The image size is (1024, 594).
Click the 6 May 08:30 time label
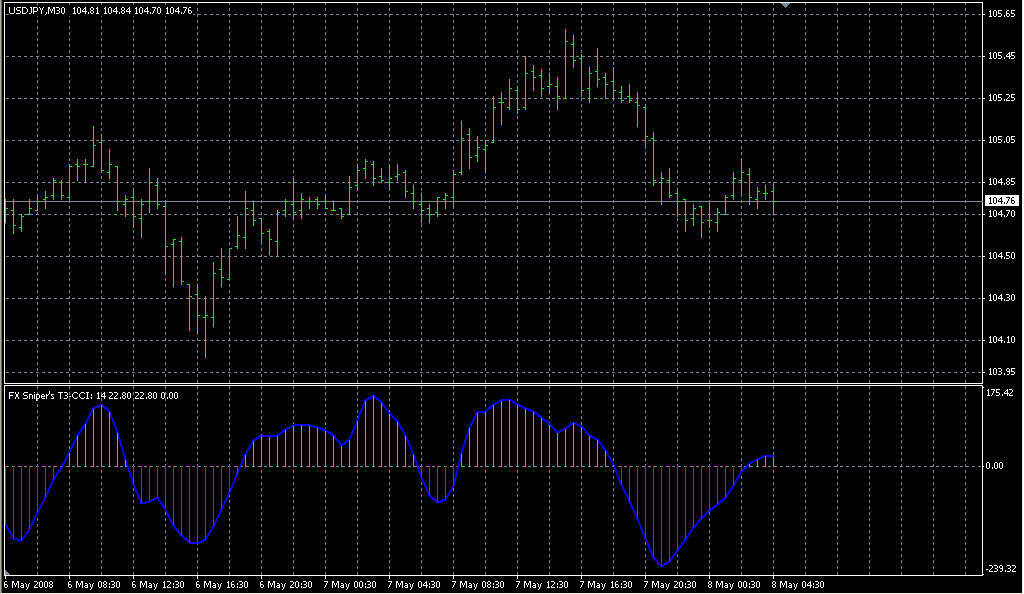pyautogui.click(x=94, y=584)
